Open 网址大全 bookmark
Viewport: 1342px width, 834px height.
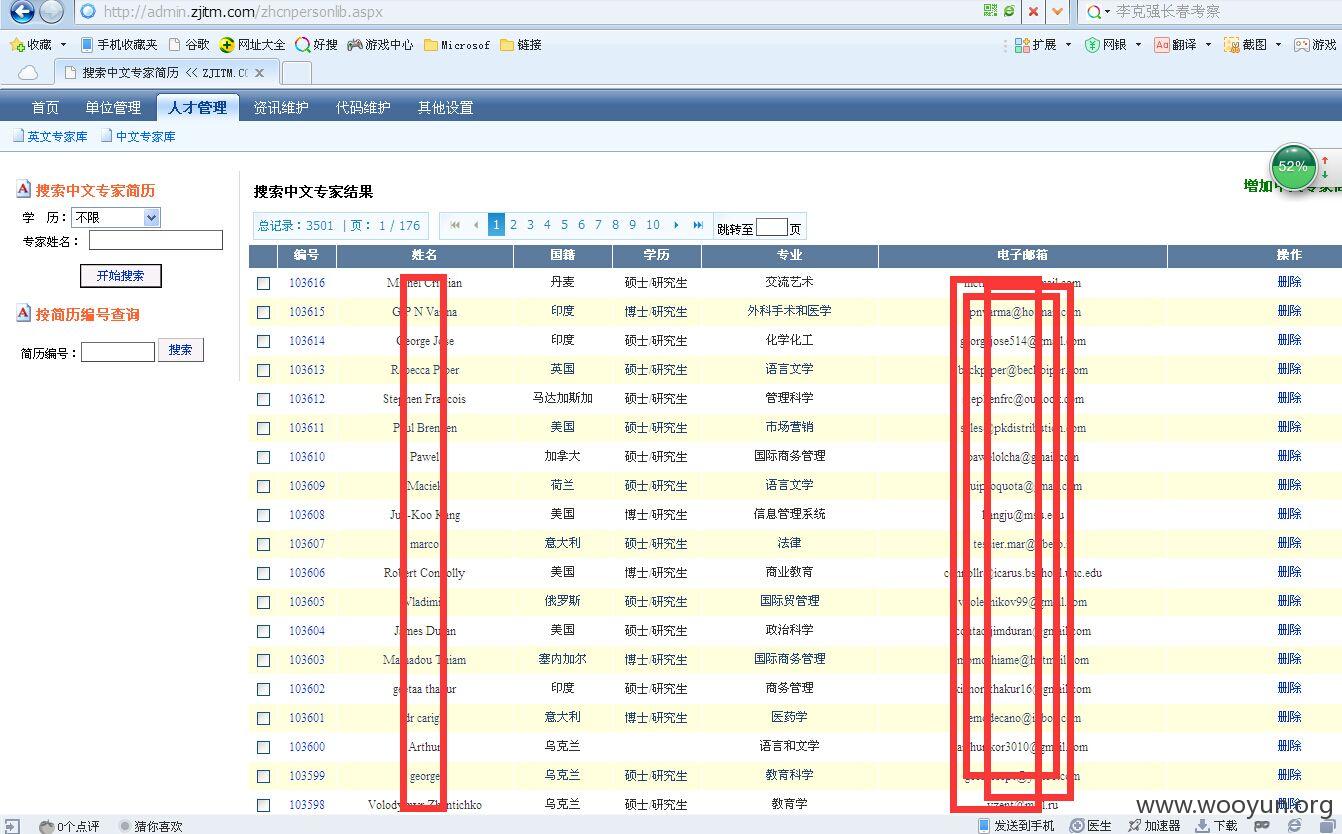click(252, 44)
